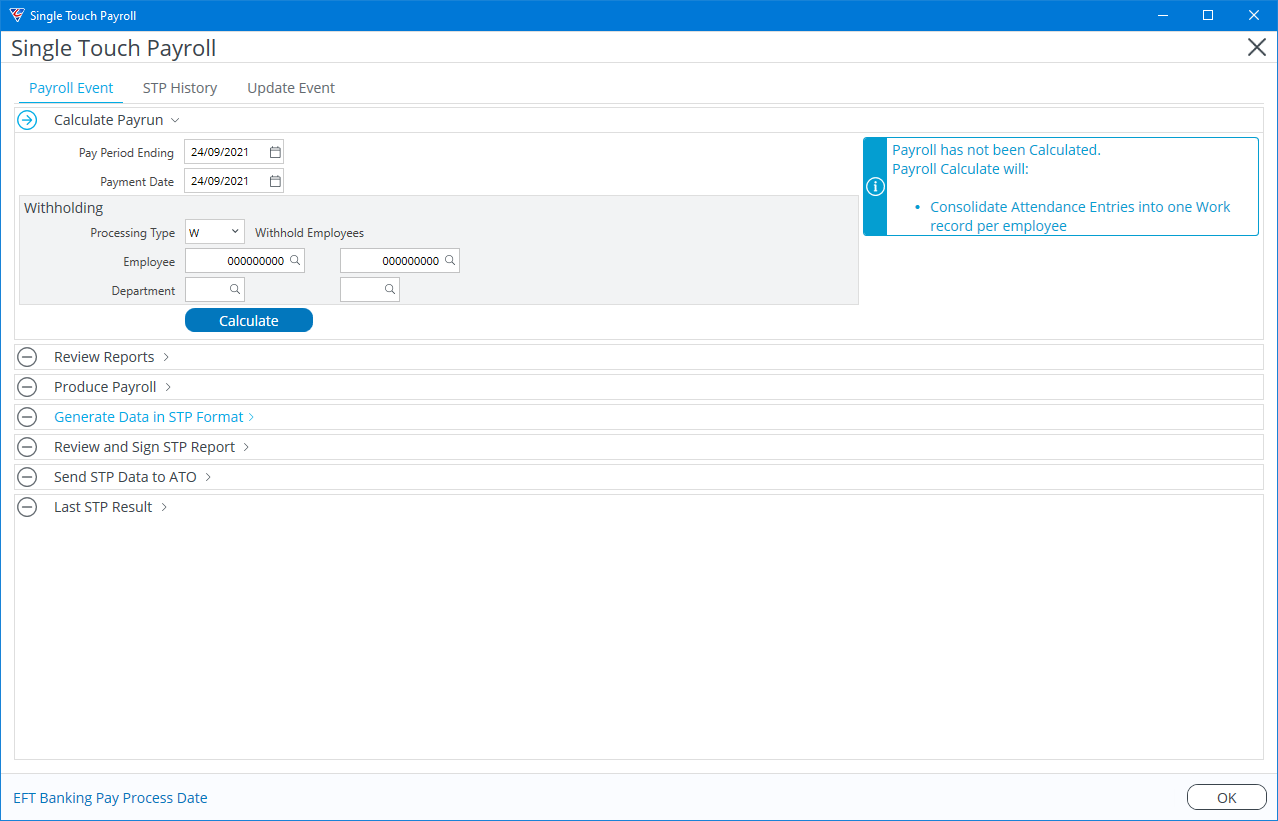Switch to the Payroll Event tab
1278x821 pixels.
(71, 88)
